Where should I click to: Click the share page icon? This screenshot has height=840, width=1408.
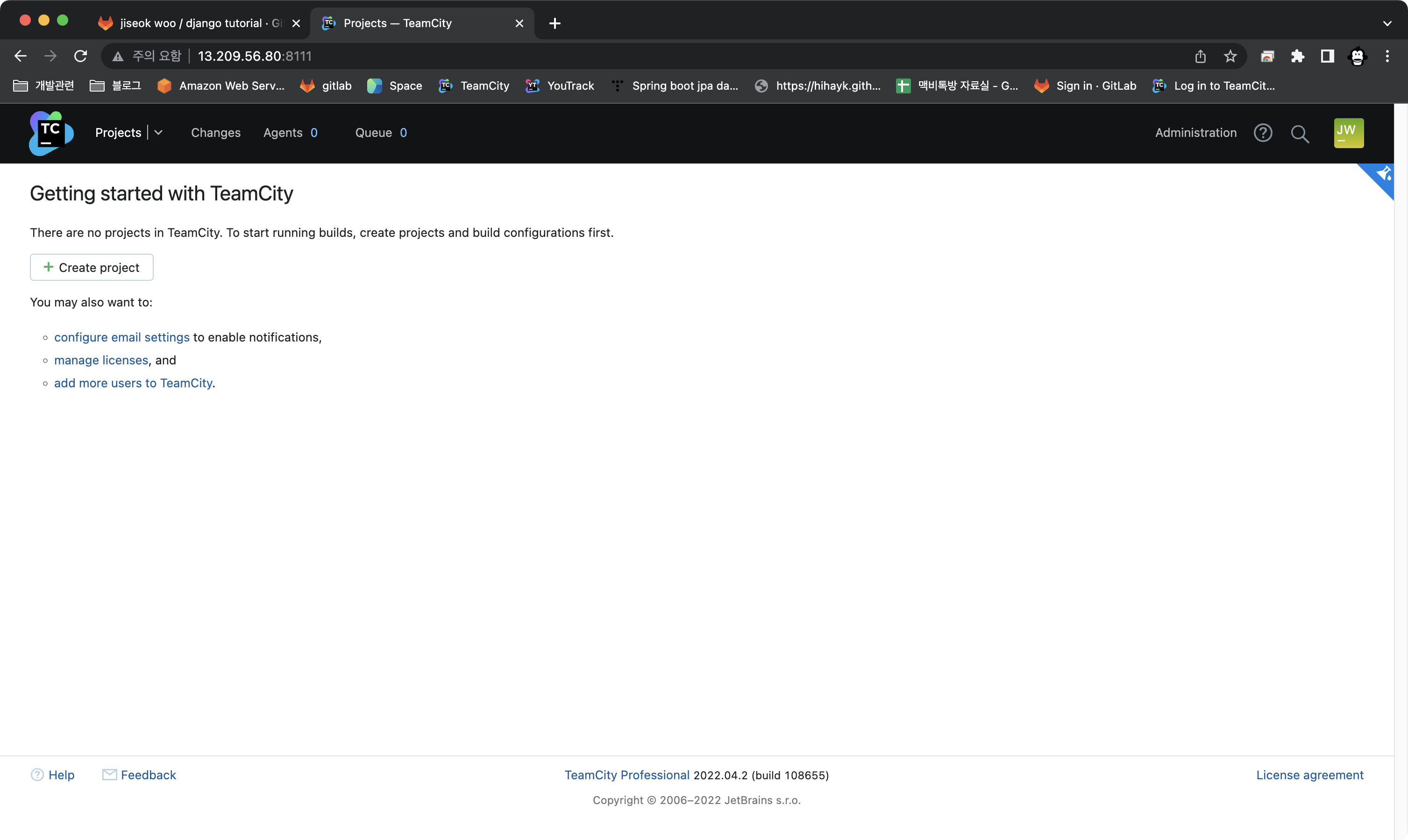(x=1200, y=56)
